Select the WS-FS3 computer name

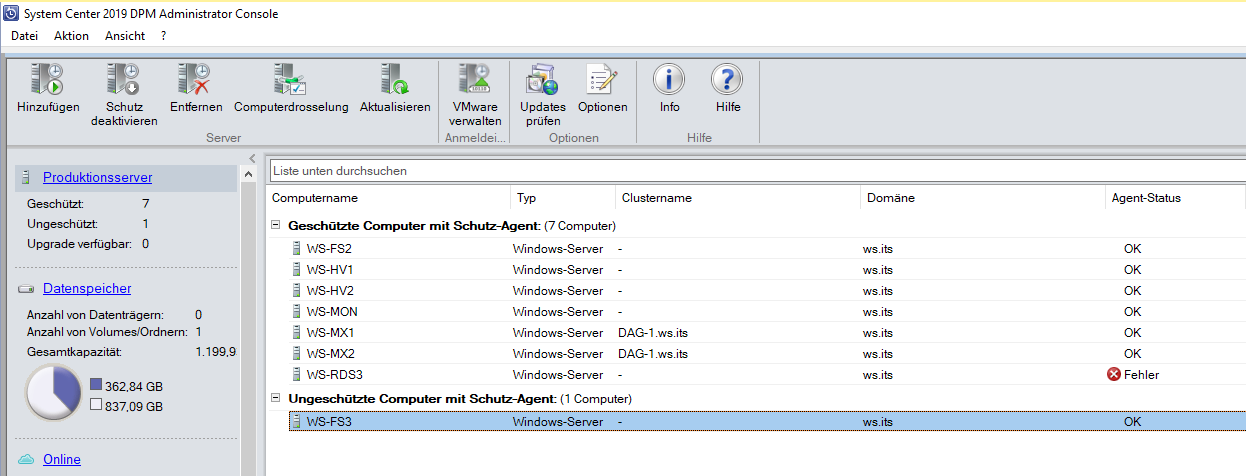click(329, 422)
